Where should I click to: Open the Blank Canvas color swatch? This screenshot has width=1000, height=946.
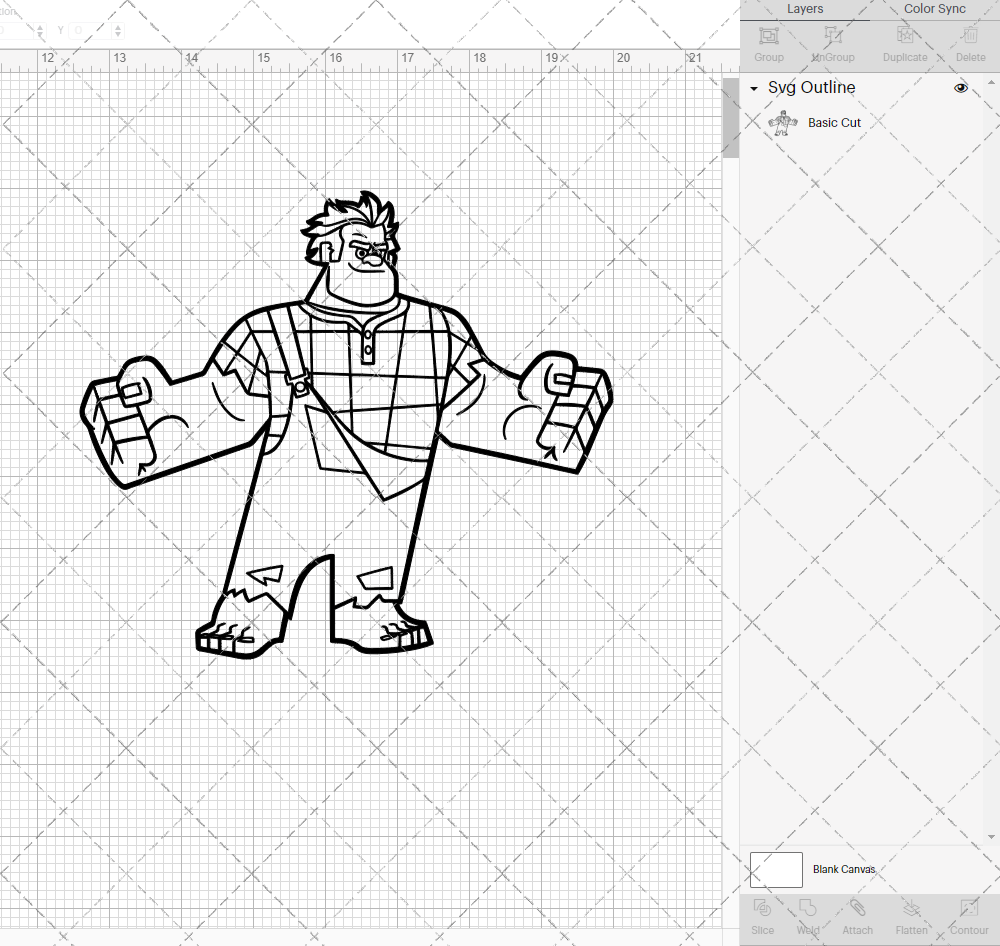776,869
